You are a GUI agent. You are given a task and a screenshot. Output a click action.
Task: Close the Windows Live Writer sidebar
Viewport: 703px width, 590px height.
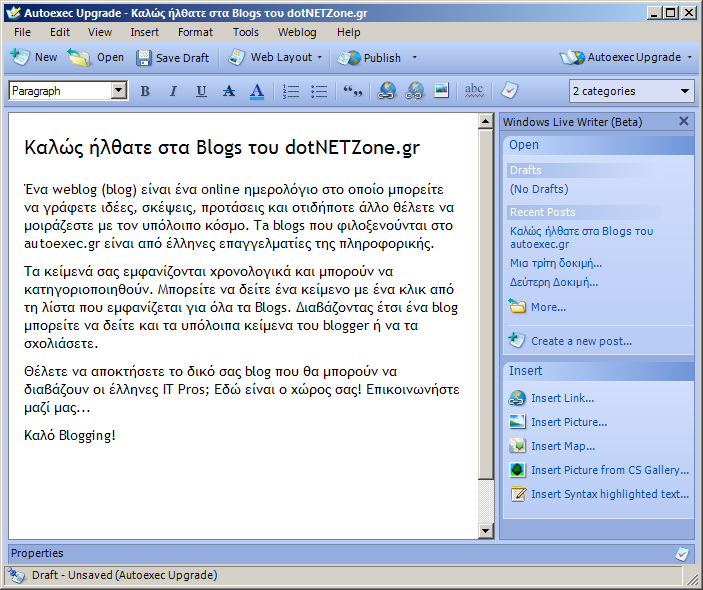[x=684, y=121]
